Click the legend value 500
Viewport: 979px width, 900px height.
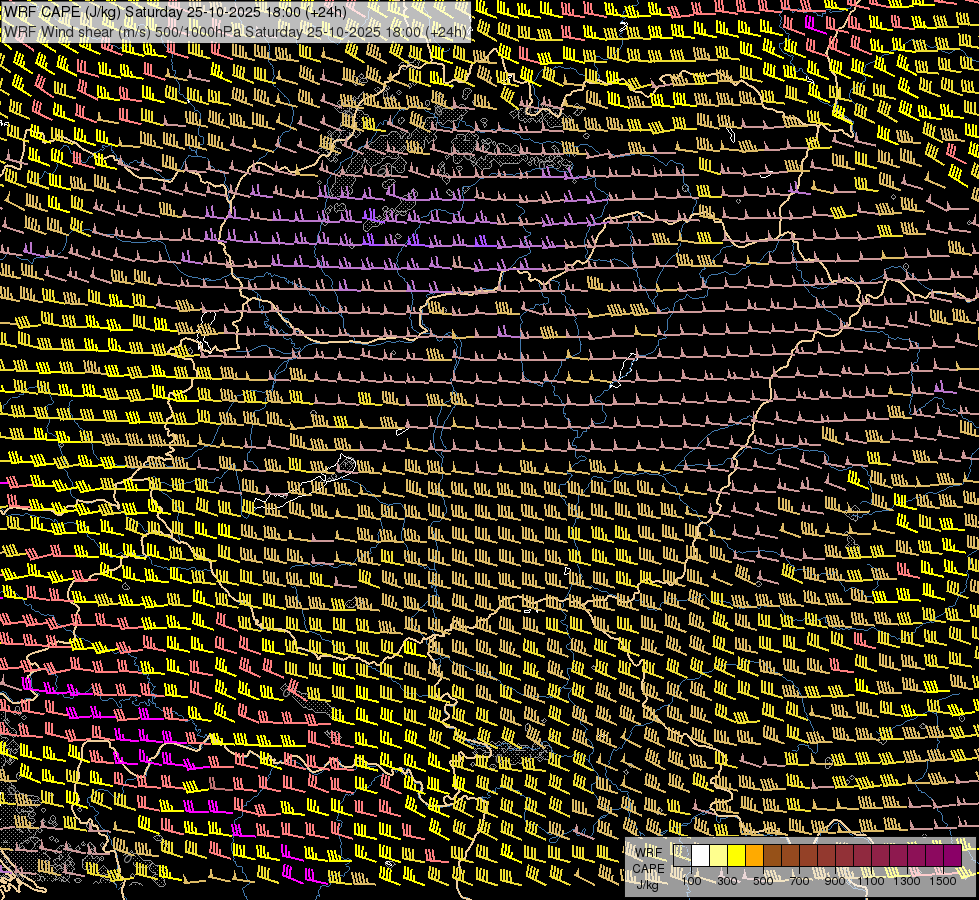[763, 881]
